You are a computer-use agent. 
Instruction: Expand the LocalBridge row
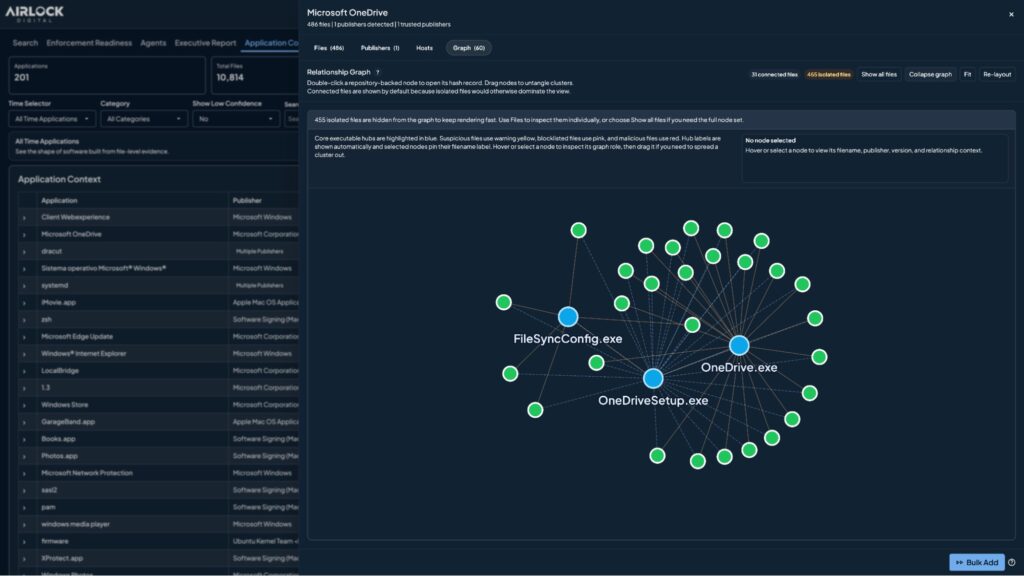[x=24, y=371]
